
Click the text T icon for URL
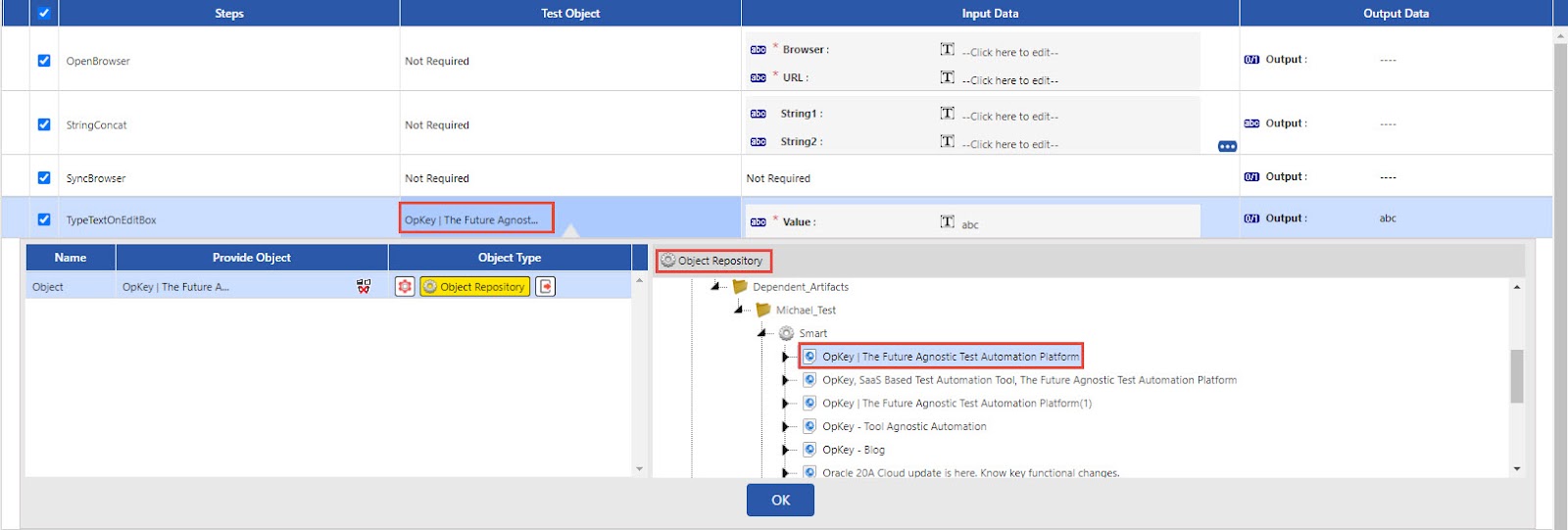(x=947, y=76)
